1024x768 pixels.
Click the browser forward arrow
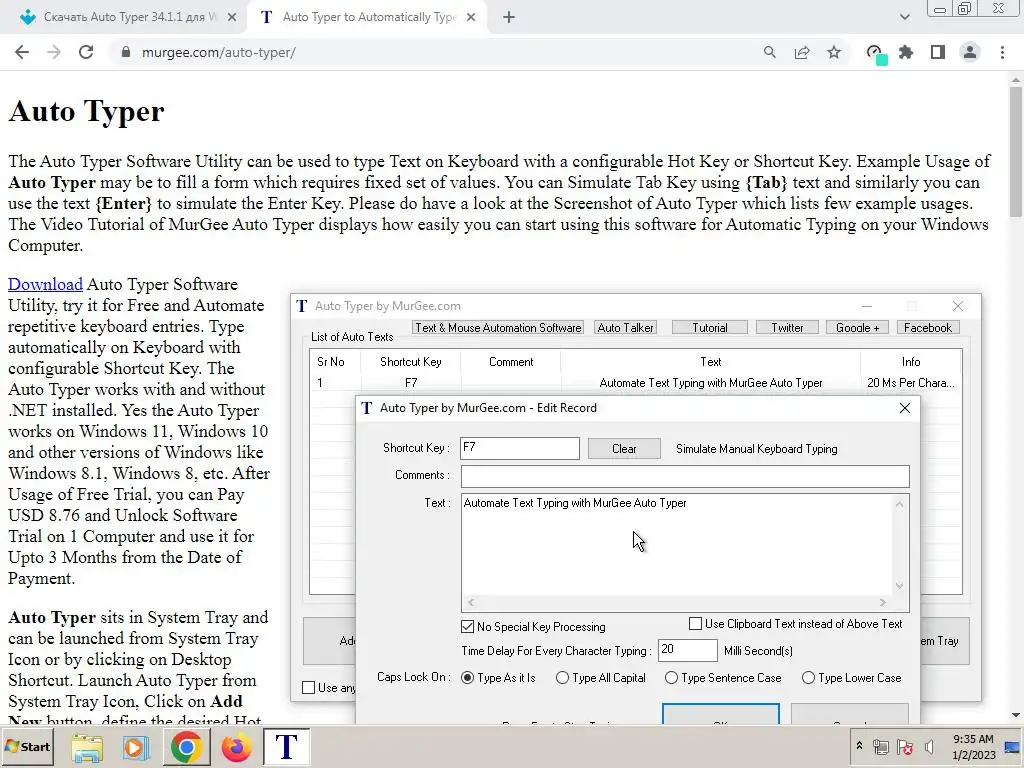point(54,52)
